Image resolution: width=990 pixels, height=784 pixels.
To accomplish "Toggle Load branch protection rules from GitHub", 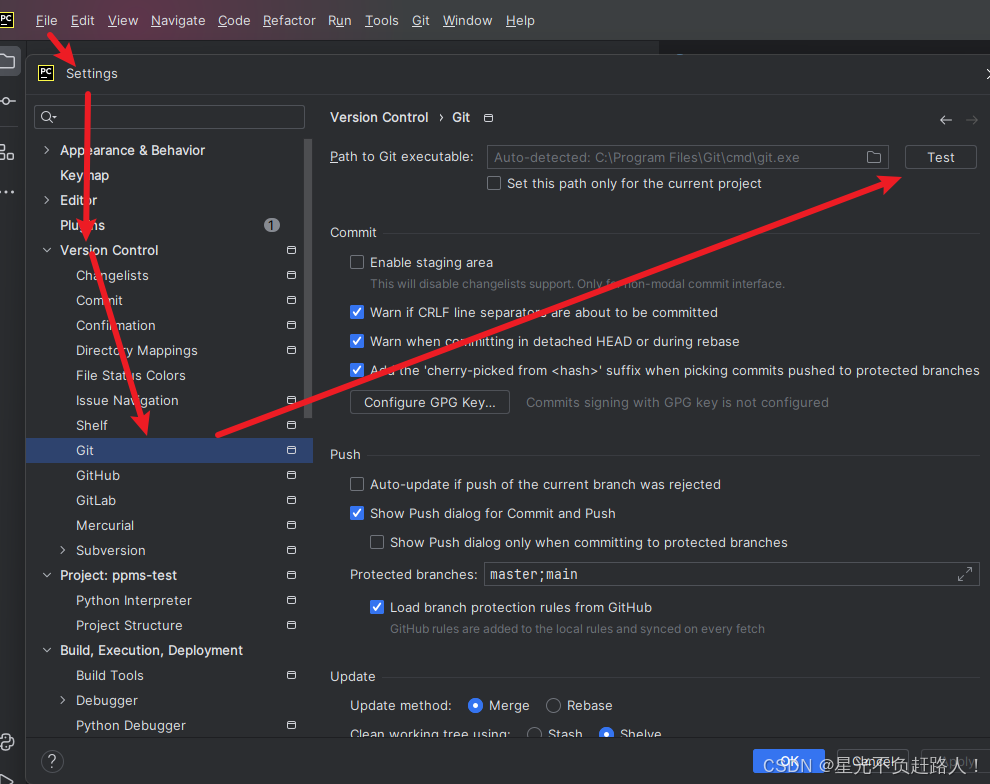I will coord(377,607).
